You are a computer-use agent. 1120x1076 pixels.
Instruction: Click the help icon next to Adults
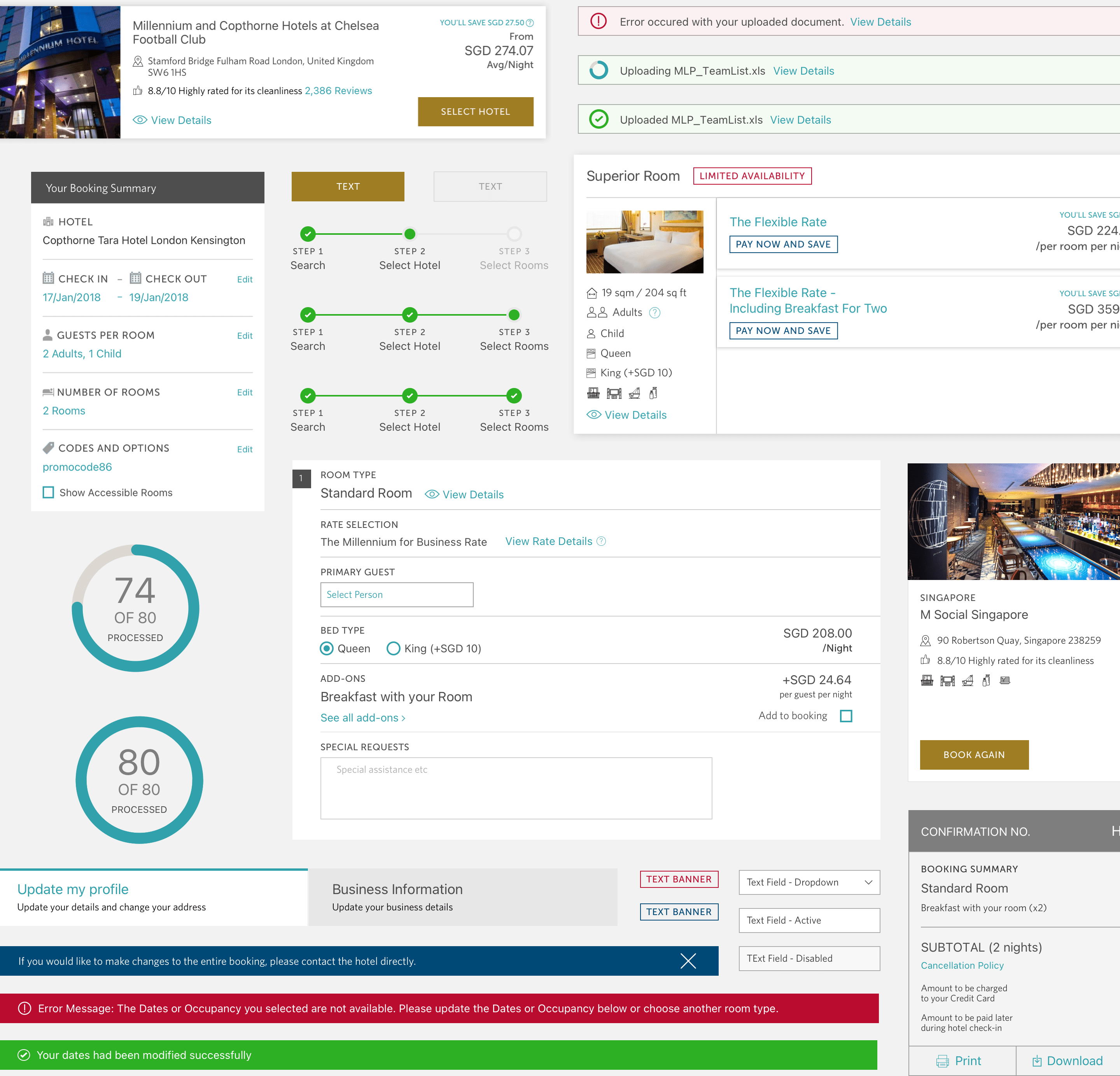[x=655, y=313]
